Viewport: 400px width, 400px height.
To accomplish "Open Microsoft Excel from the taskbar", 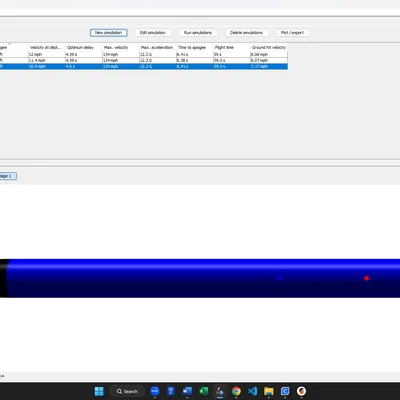I will tap(204, 391).
